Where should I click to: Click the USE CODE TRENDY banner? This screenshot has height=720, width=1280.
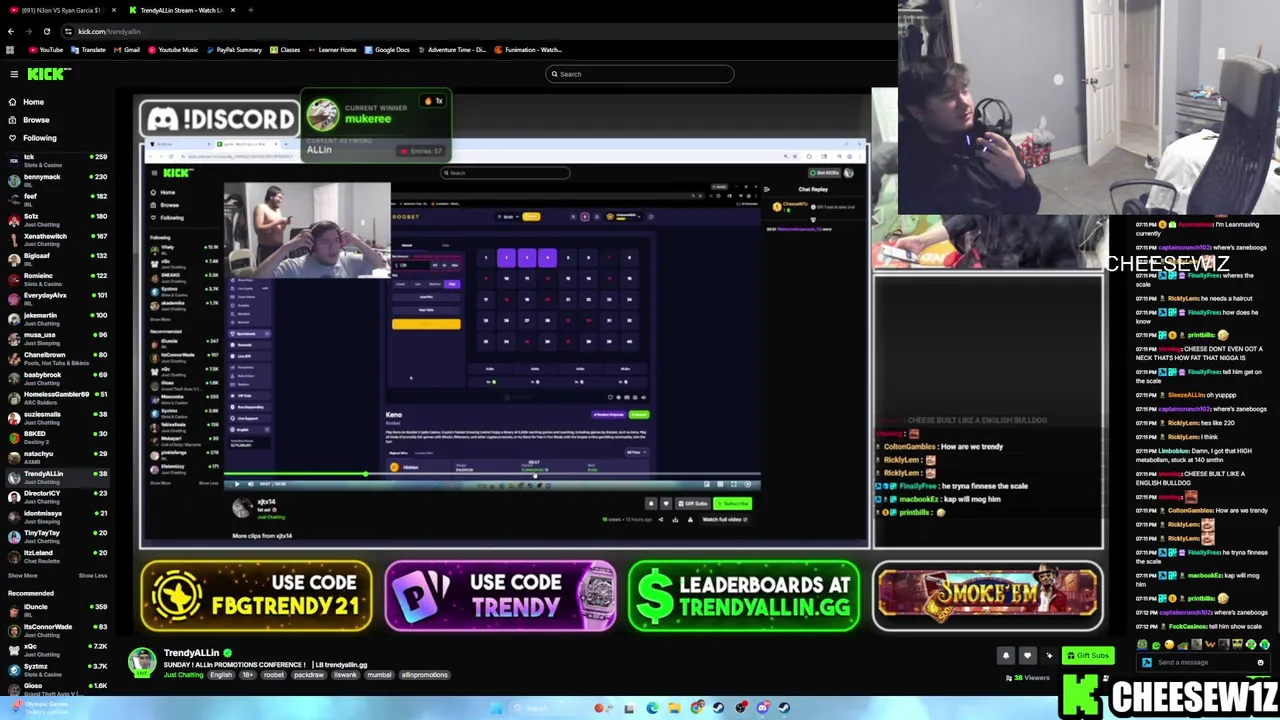[x=500, y=596]
